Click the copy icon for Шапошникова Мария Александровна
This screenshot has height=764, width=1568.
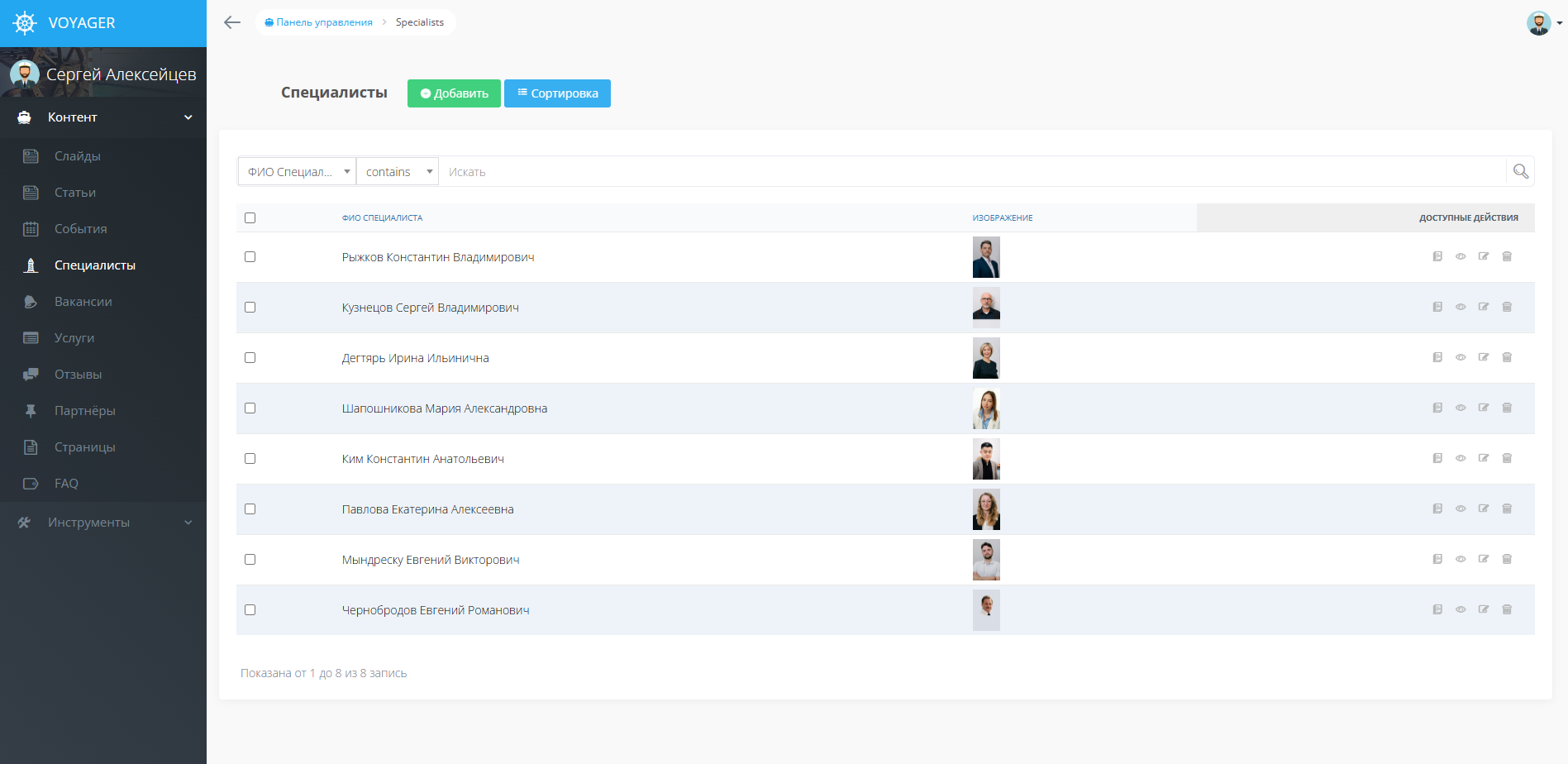point(1437,408)
